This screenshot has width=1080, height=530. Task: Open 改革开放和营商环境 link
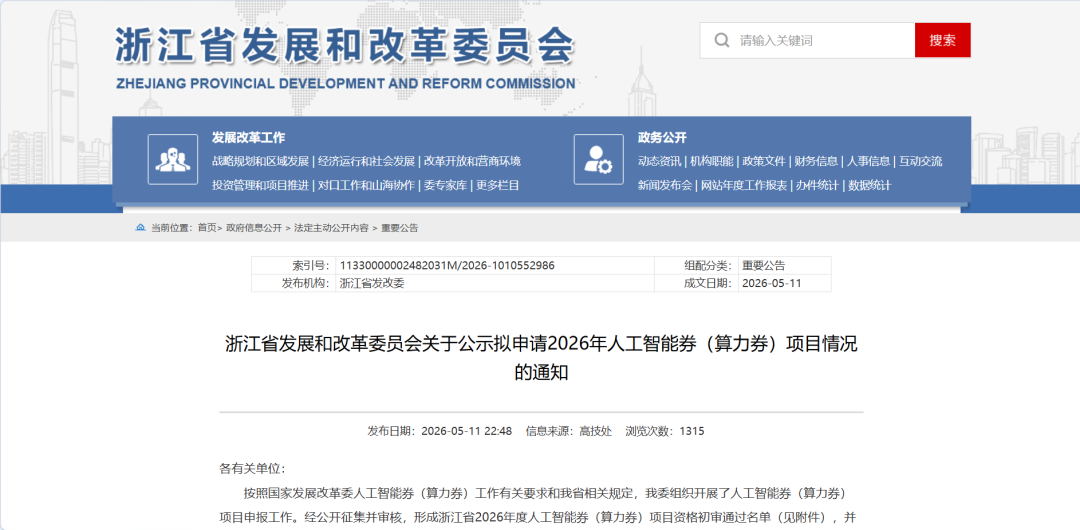(x=472, y=161)
